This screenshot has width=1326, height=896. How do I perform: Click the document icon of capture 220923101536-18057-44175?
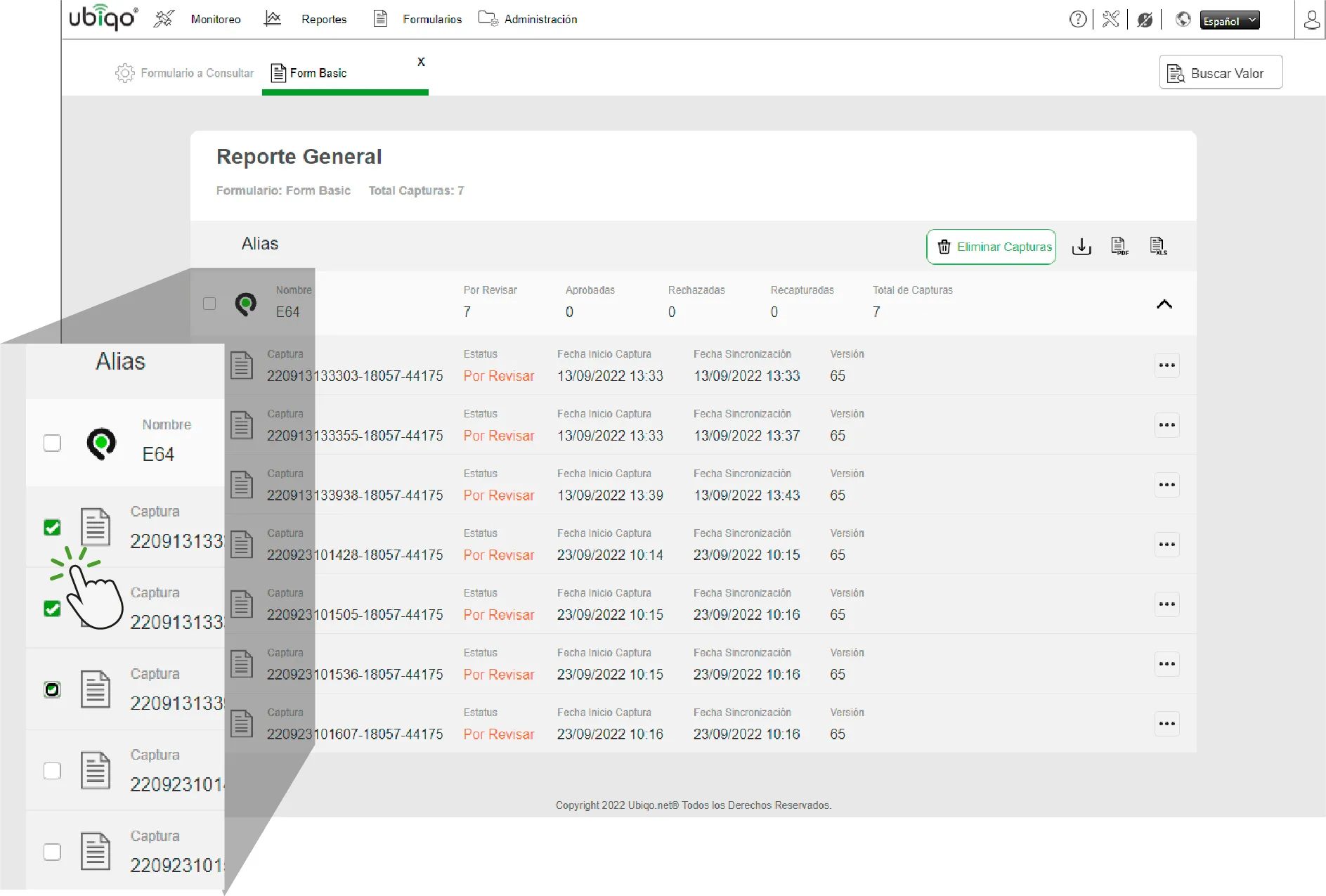pyautogui.click(x=242, y=664)
